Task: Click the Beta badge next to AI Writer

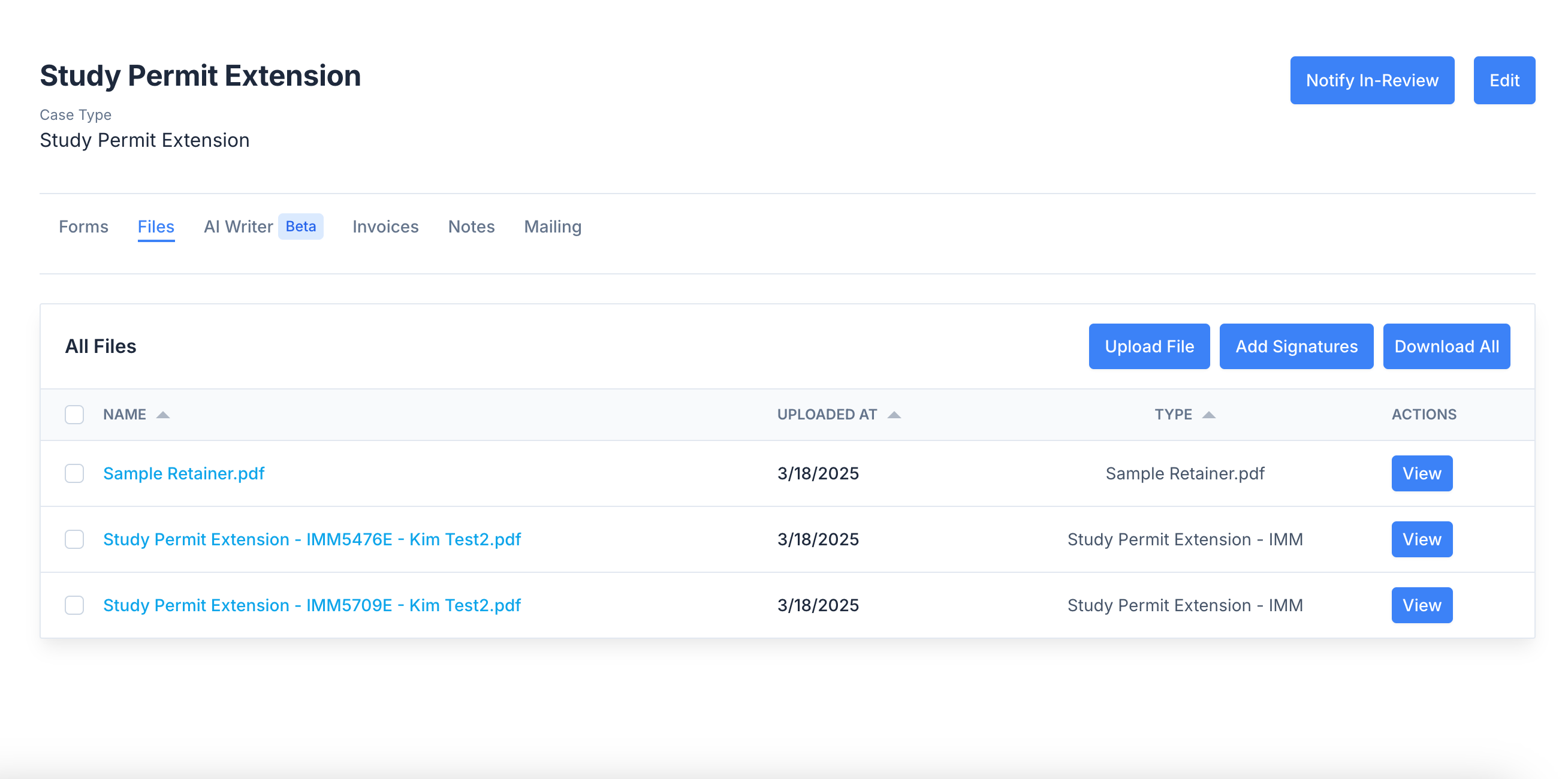Action: click(301, 227)
